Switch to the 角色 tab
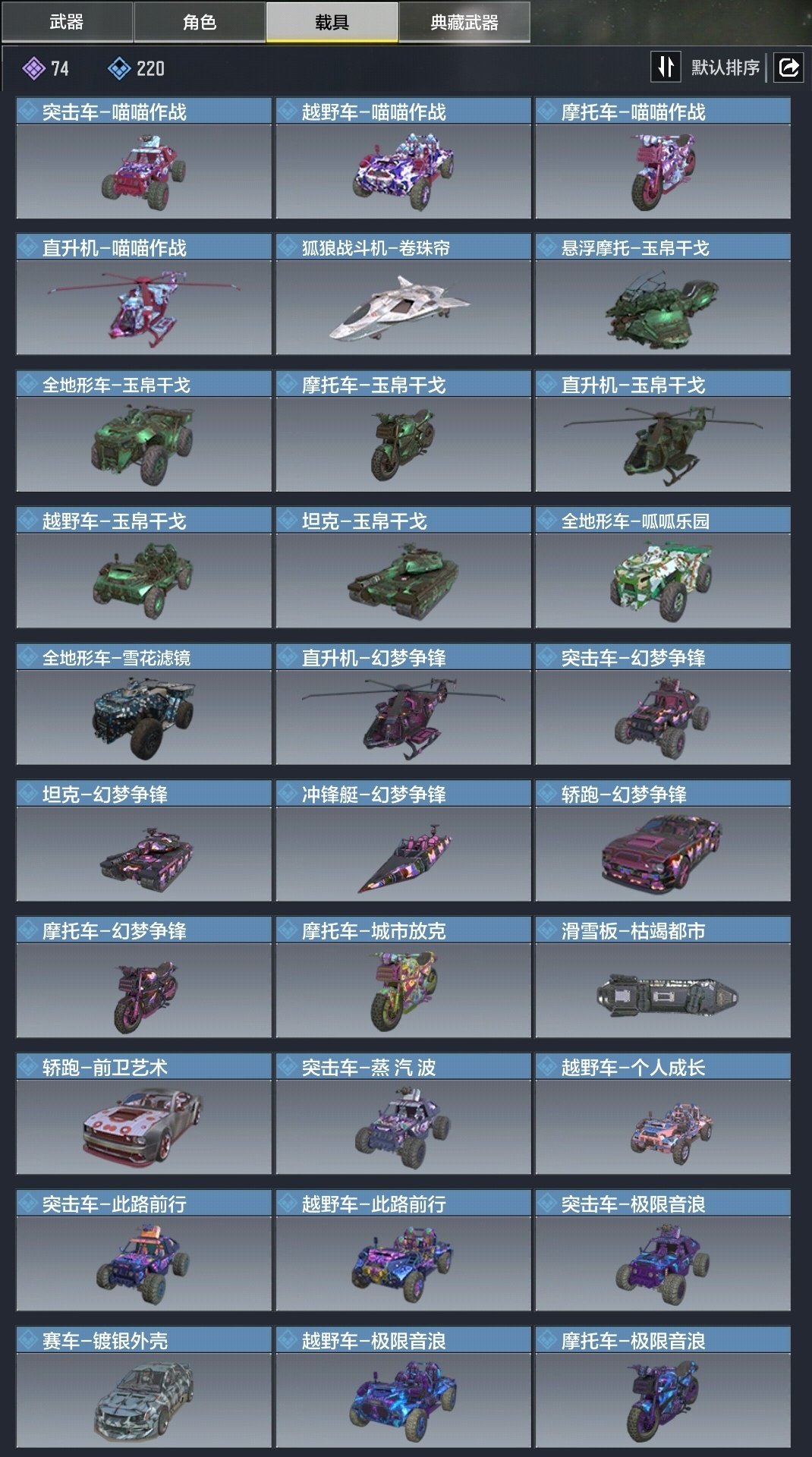 (200, 22)
